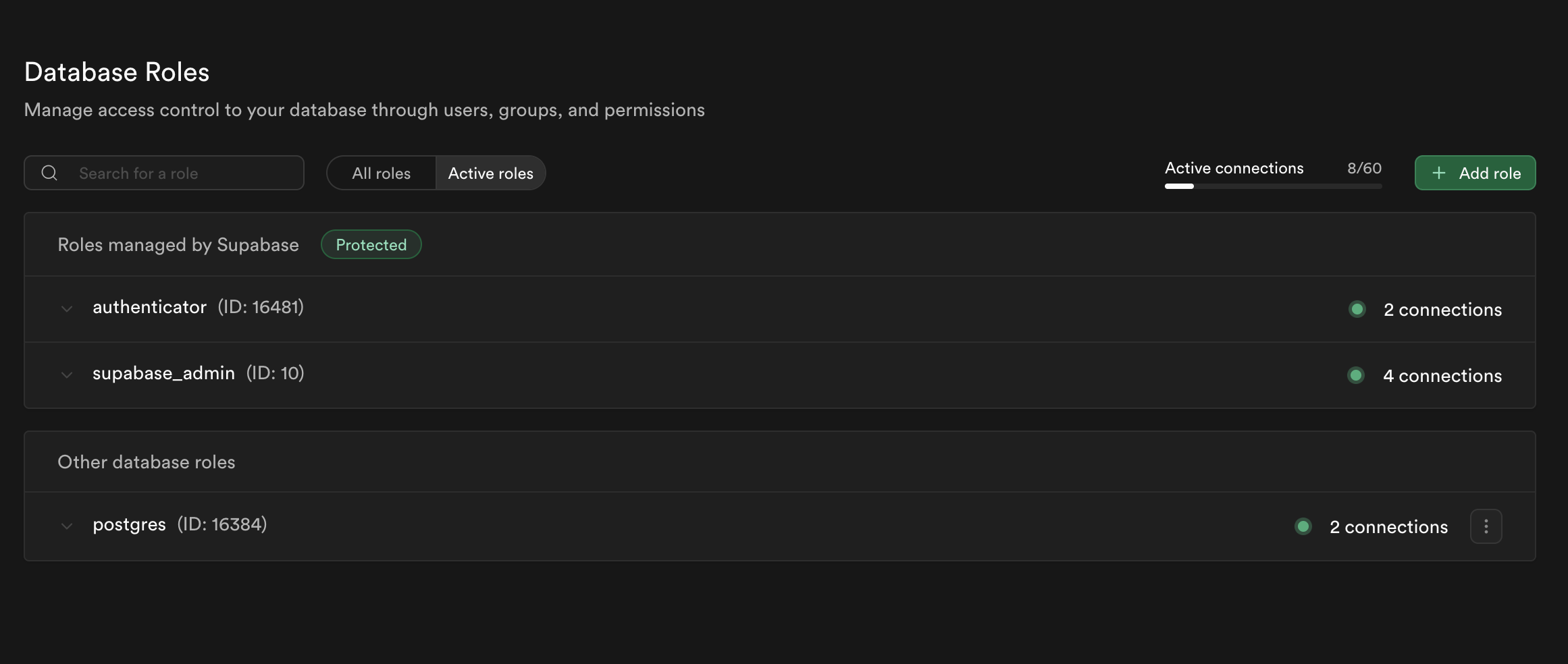Image resolution: width=1568 pixels, height=664 pixels.
Task: Click green status dot for postgres
Action: pyautogui.click(x=1303, y=526)
